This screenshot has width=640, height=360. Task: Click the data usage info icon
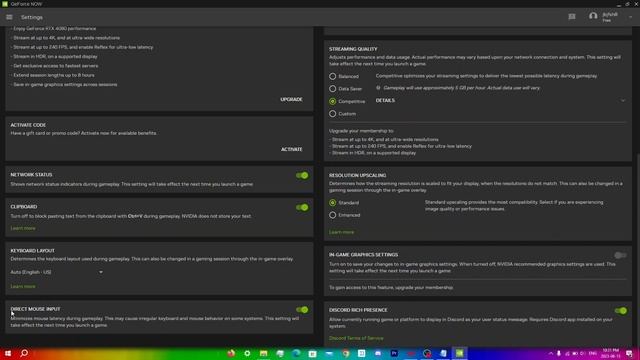click(378, 88)
